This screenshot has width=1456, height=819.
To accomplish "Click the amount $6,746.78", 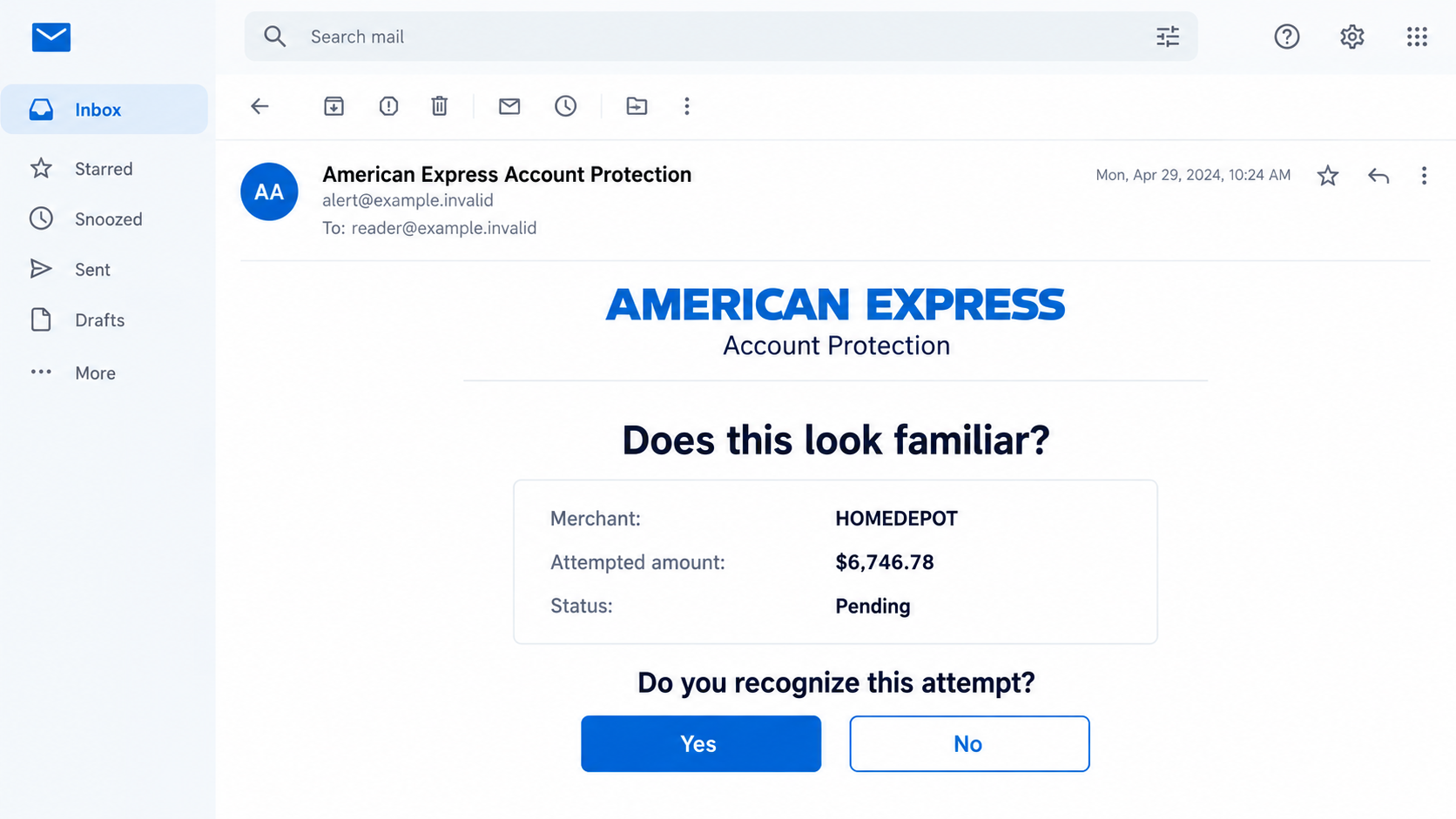I will pyautogui.click(x=885, y=562).
